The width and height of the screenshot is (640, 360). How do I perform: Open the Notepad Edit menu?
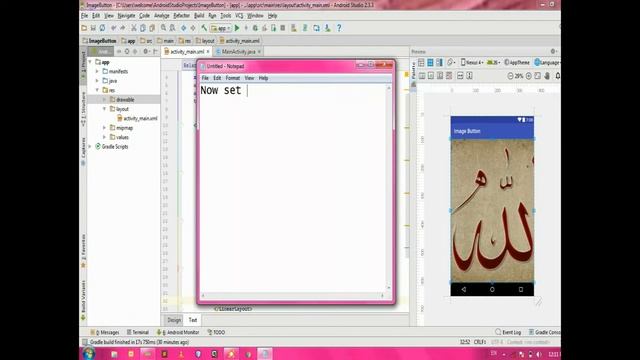217,78
